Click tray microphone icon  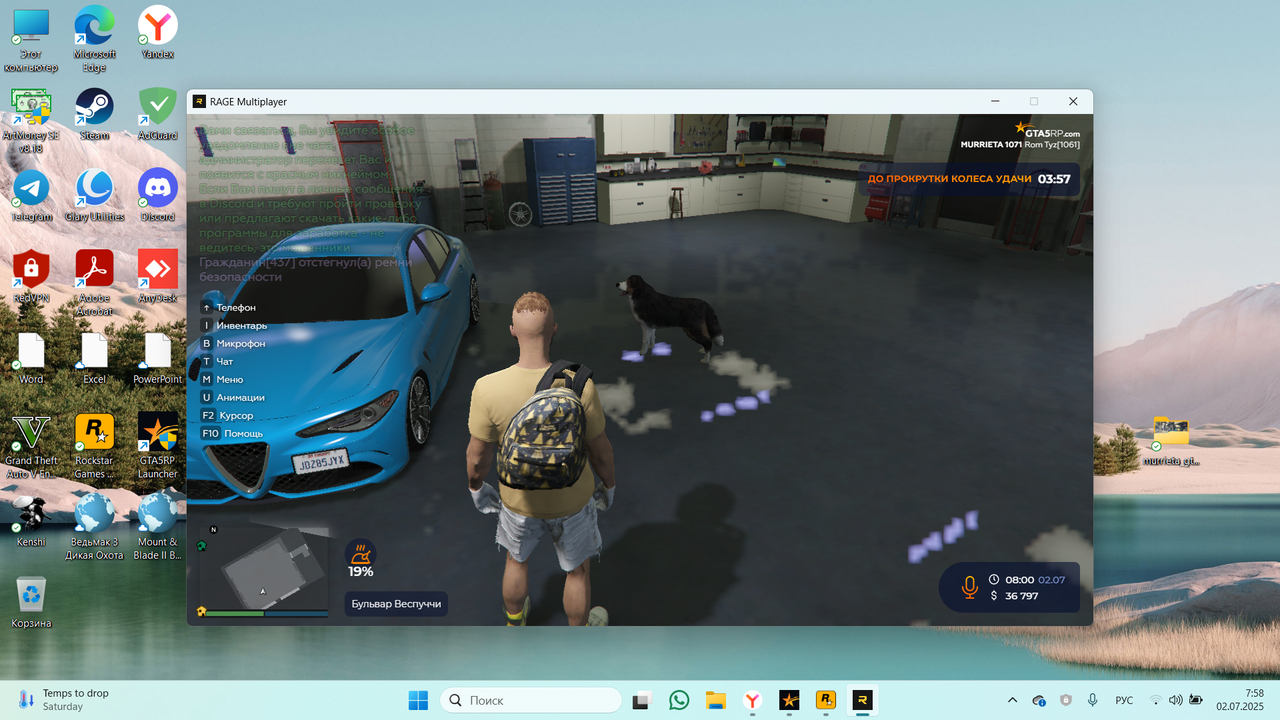pos(1093,700)
